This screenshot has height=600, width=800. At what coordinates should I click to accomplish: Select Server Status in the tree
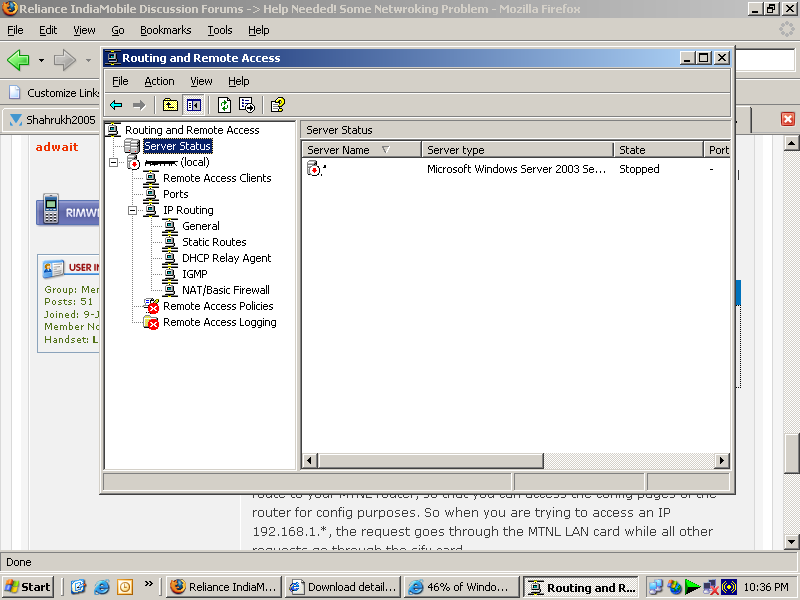point(177,146)
